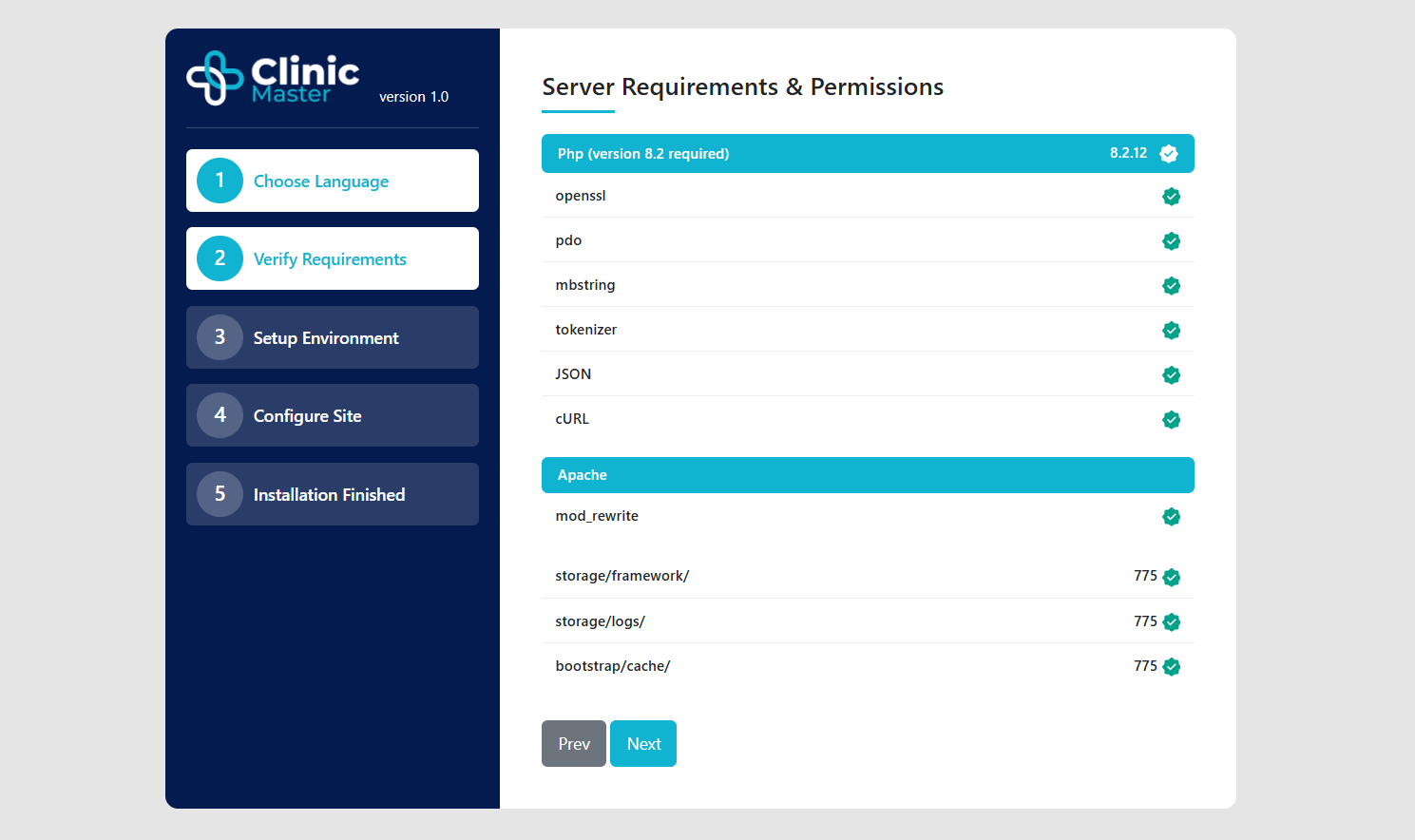Click the JSON green check badge
The width and height of the screenshot is (1415, 840).
[x=1171, y=375]
